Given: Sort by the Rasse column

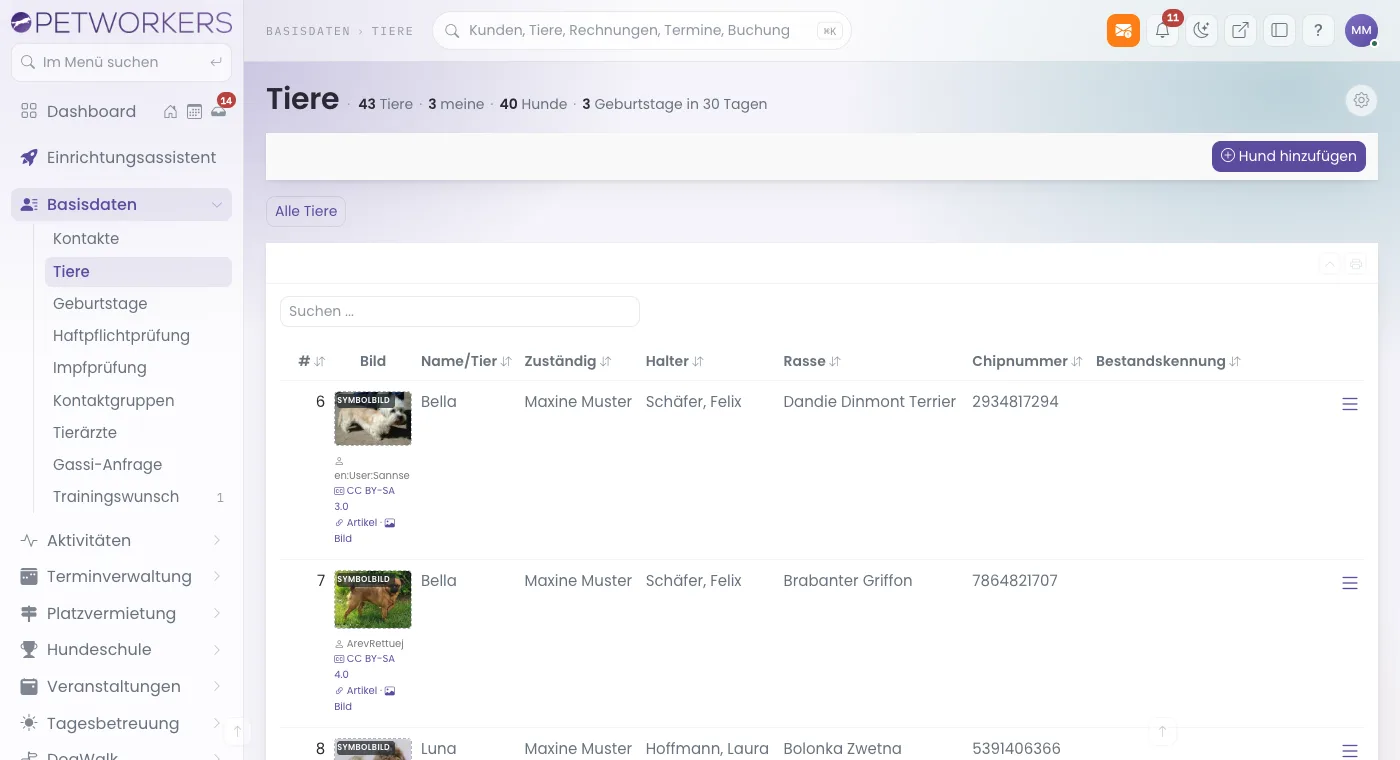Looking at the screenshot, I should point(812,361).
